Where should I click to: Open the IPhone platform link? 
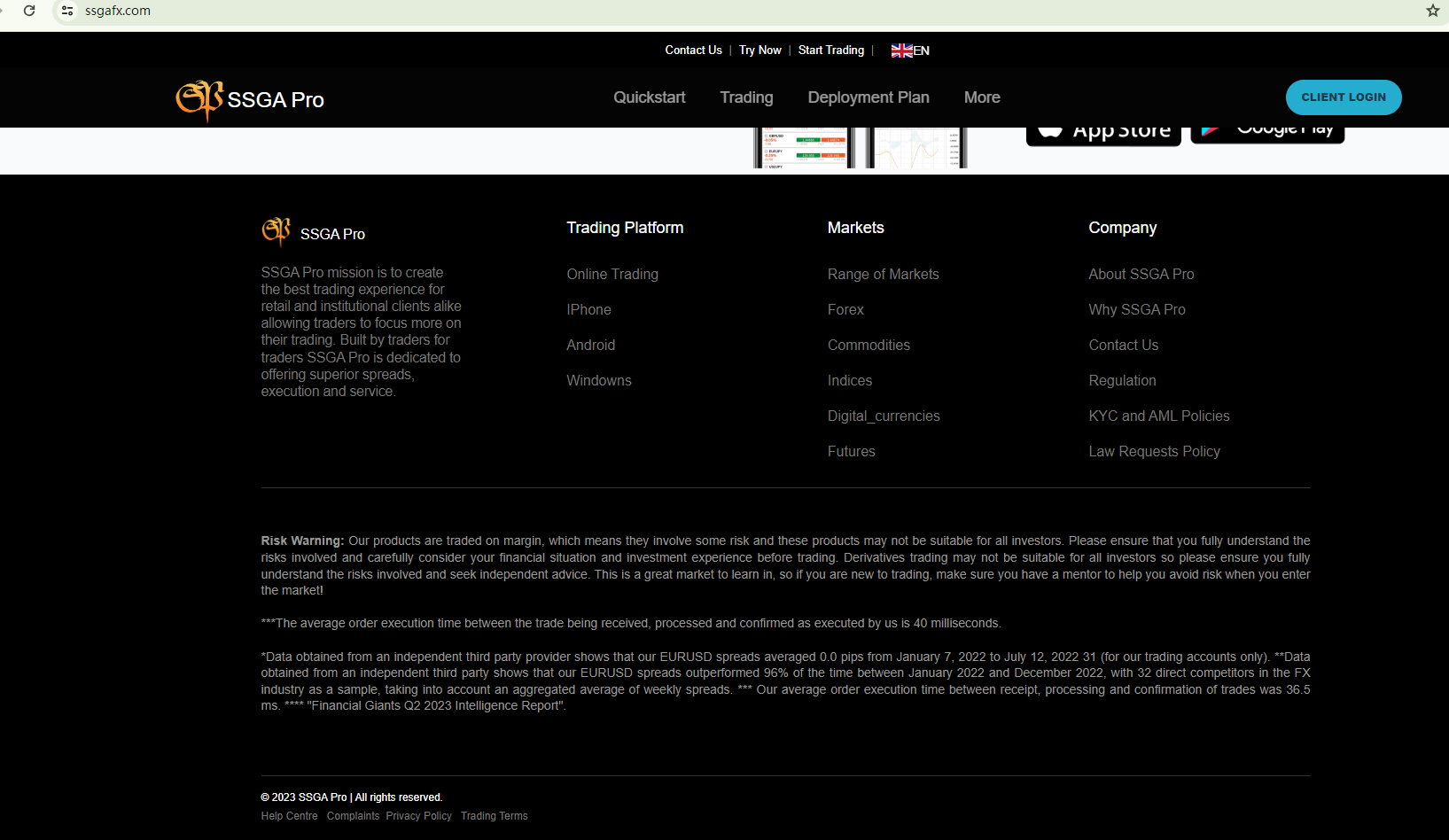589,310
